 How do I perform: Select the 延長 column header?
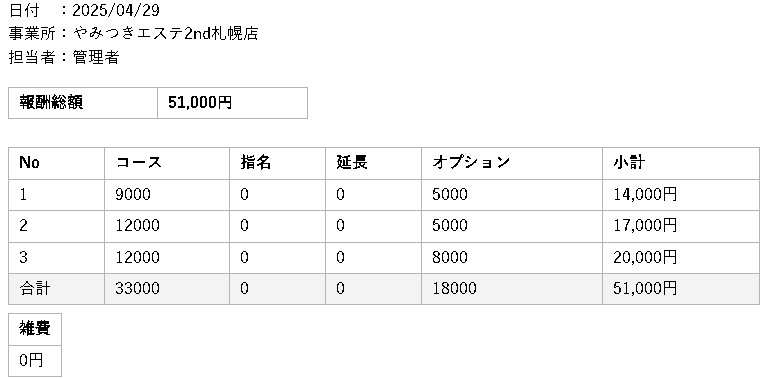tap(373, 163)
